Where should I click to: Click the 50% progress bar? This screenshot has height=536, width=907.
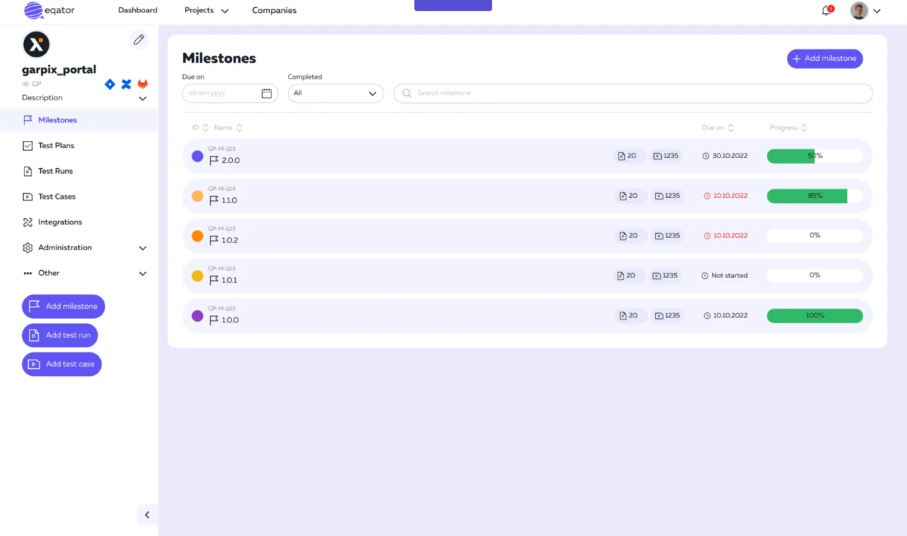point(814,156)
